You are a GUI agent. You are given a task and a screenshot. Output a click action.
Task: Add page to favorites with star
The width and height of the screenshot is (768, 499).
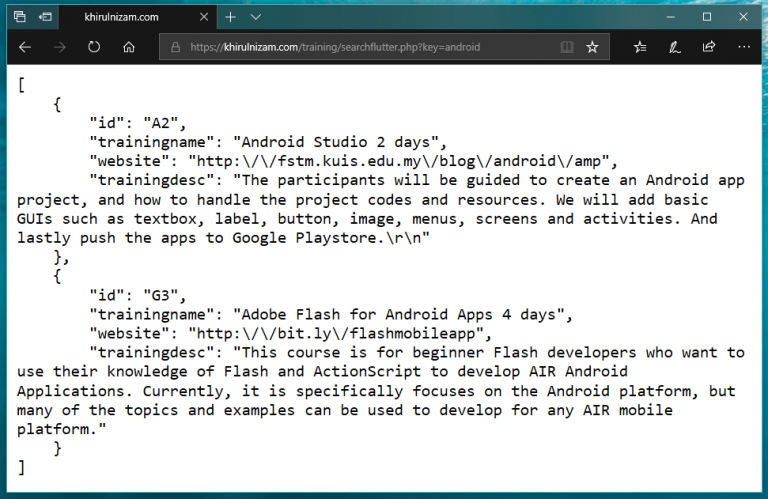pyautogui.click(x=592, y=47)
